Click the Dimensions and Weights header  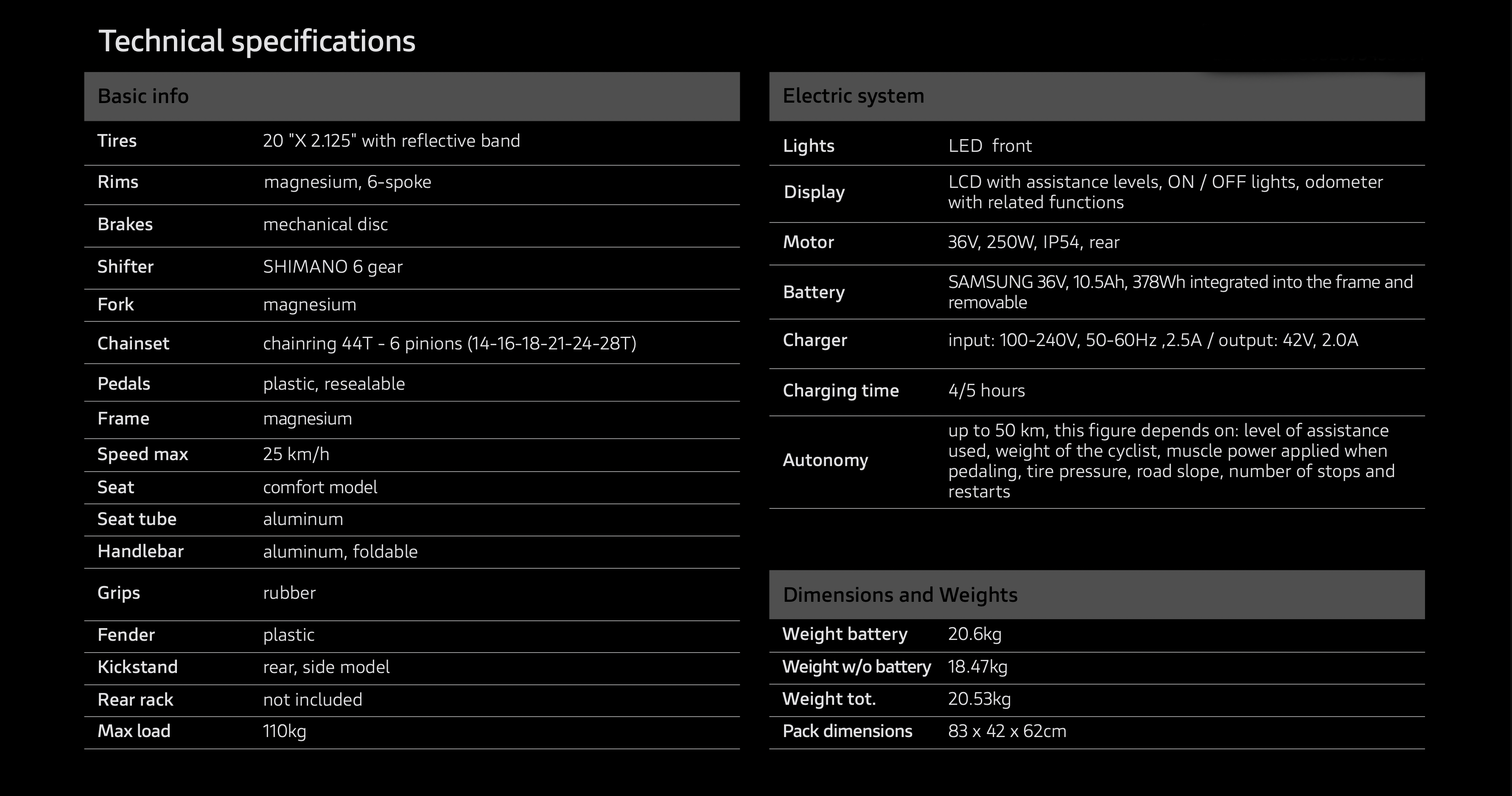pos(1096,594)
